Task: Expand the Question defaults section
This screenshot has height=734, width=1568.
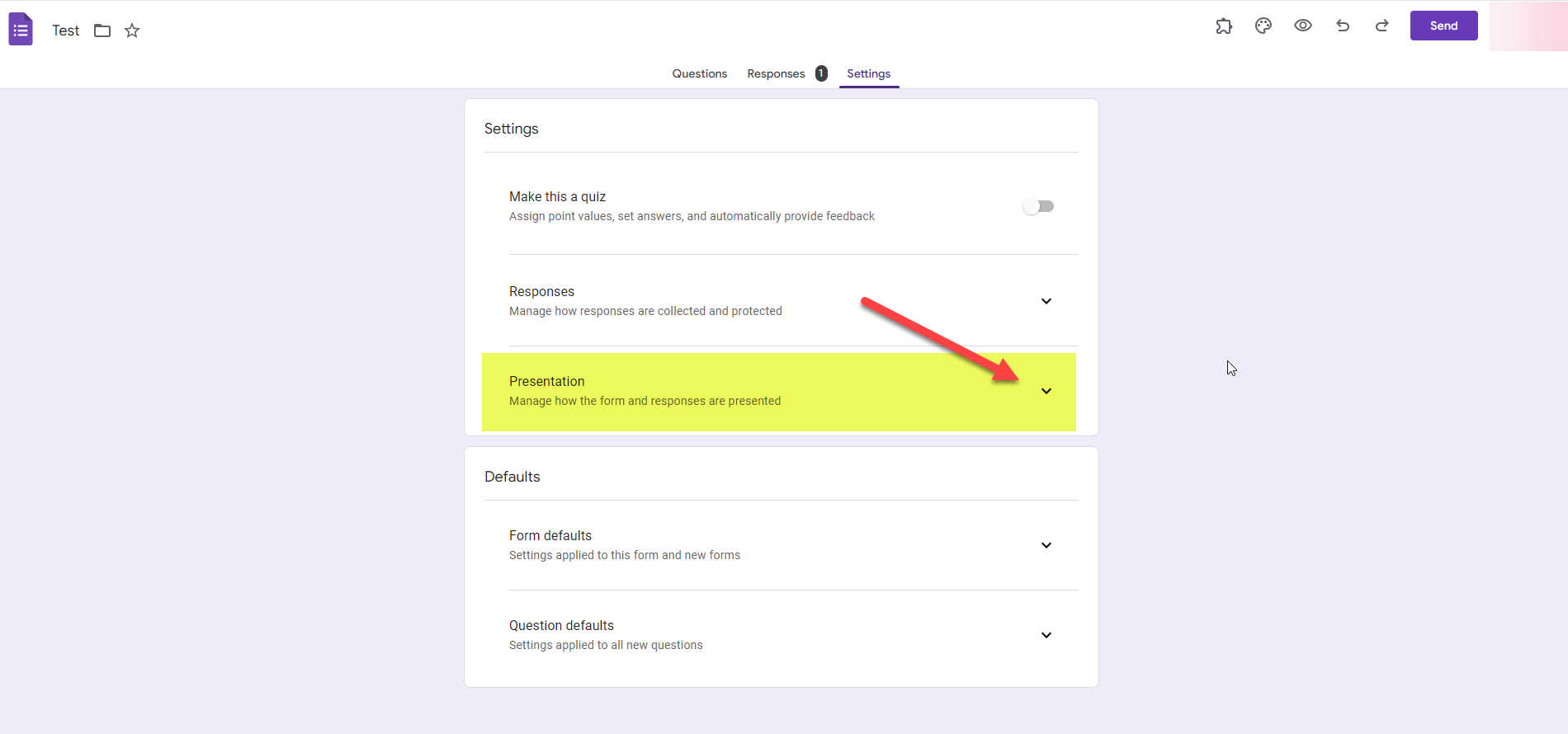Action: (1046, 635)
